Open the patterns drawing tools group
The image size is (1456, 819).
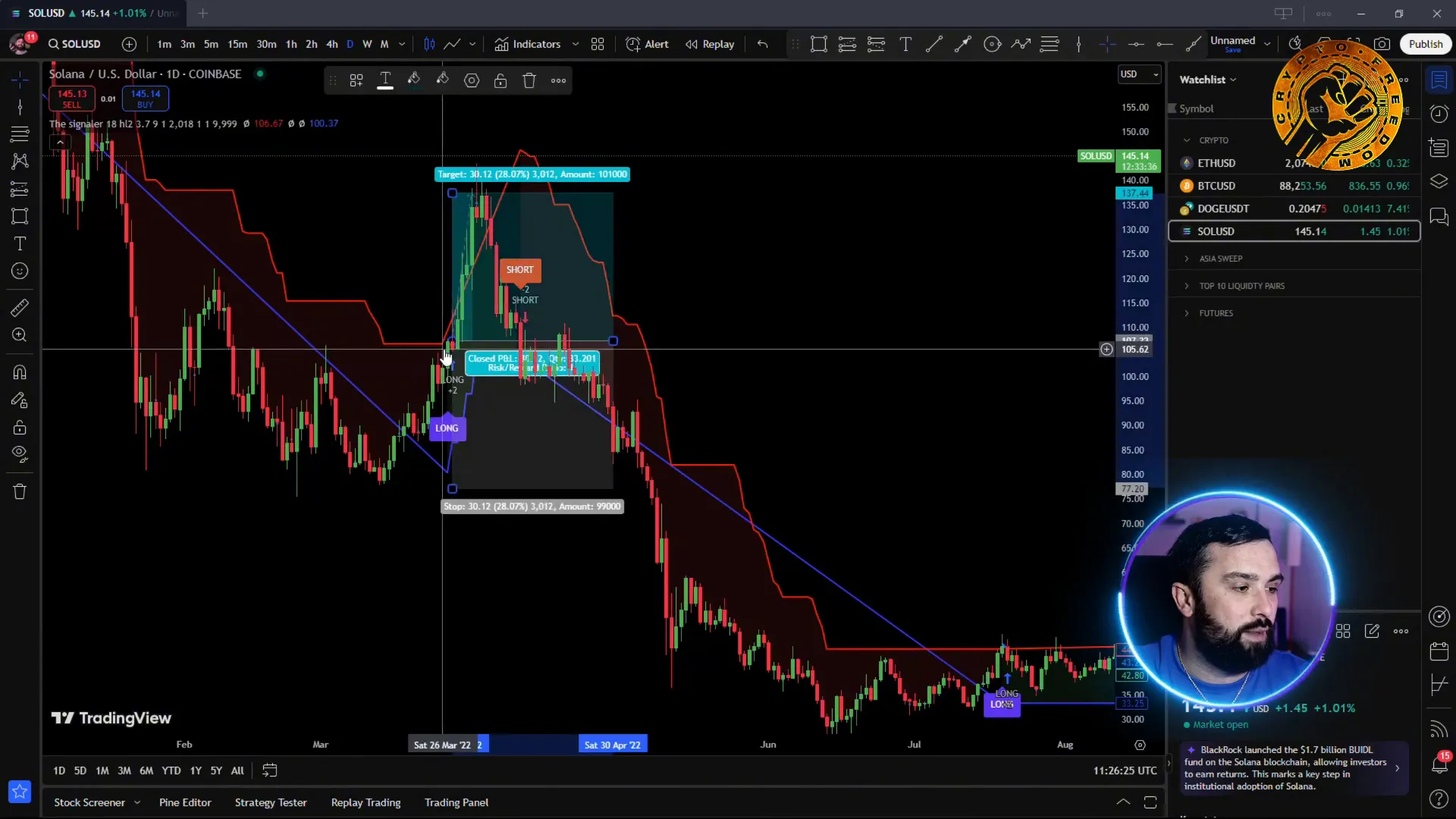[x=20, y=161]
